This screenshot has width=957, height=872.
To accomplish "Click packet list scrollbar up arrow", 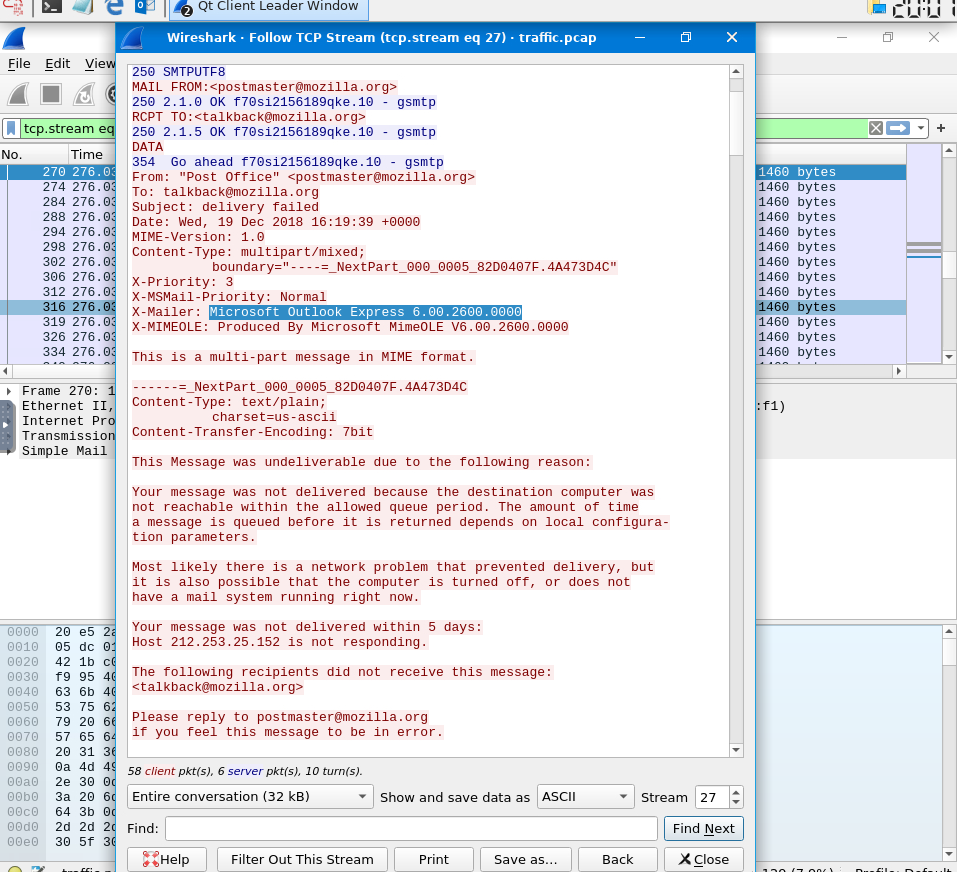I will [948, 150].
